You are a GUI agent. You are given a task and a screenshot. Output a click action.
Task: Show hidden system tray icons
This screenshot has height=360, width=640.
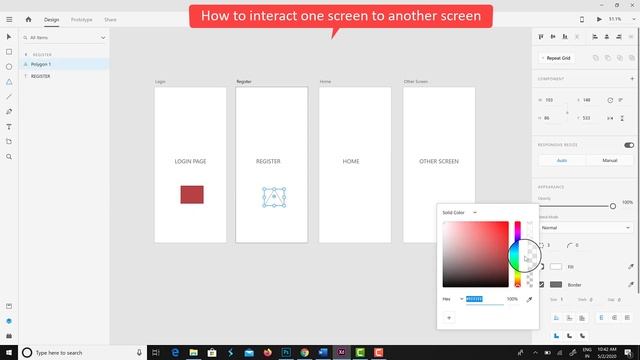535,353
